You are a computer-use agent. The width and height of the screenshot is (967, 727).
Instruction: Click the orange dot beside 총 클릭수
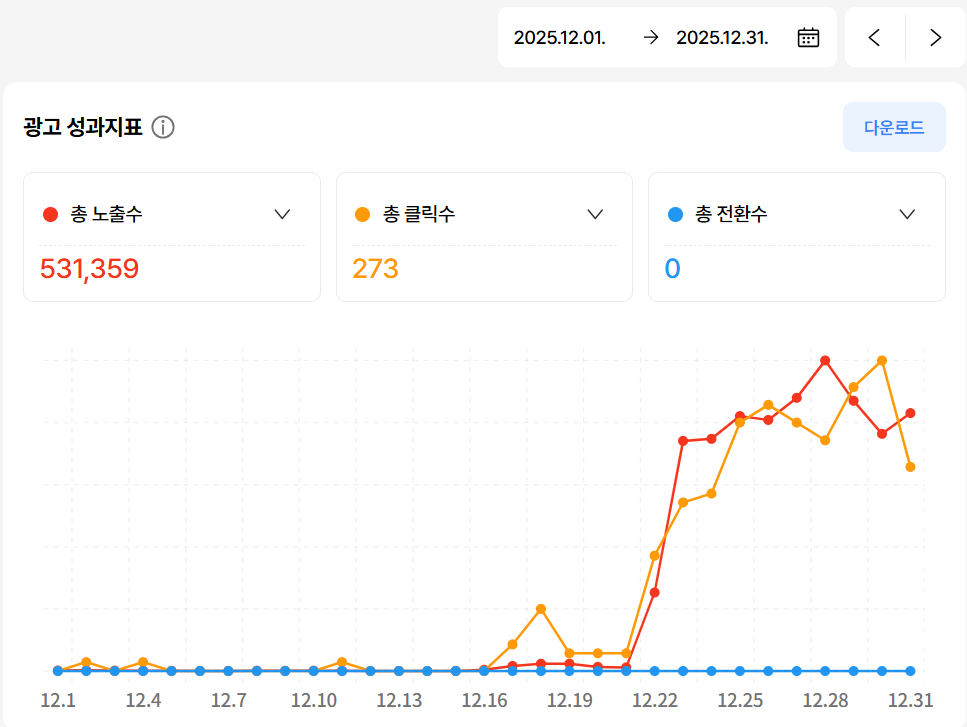(363, 215)
